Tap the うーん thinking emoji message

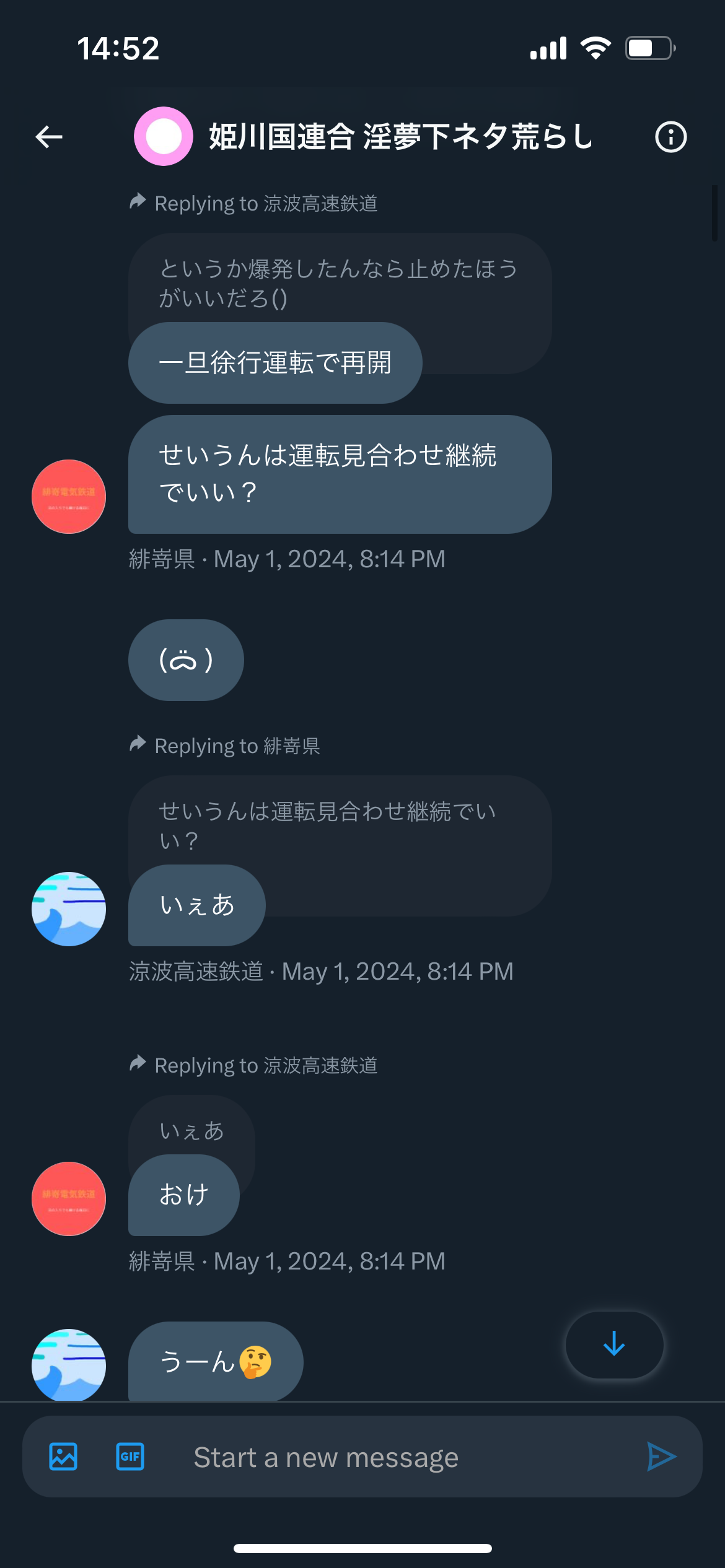[216, 1361]
